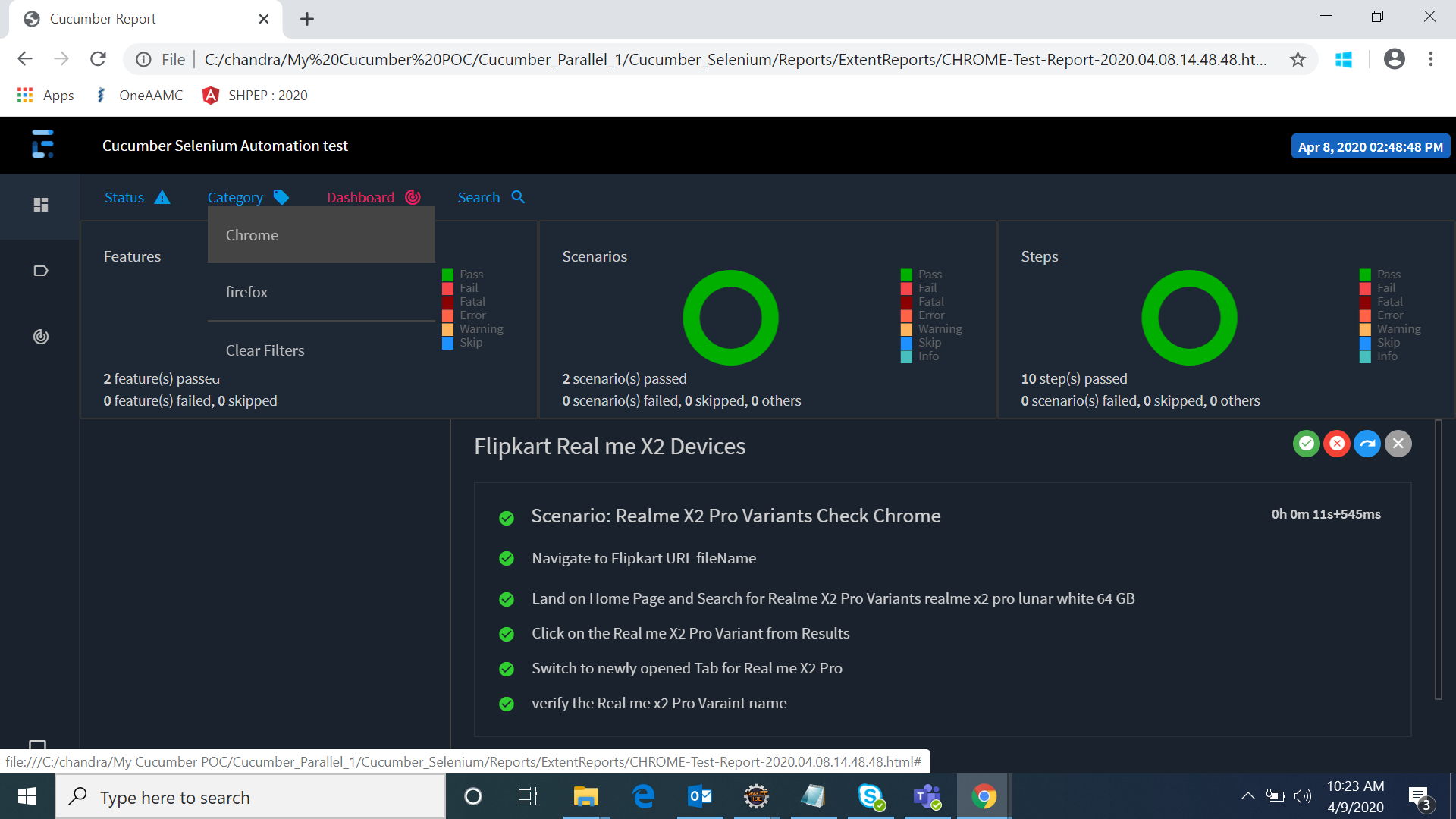This screenshot has width=1456, height=819.
Task: Switch to the Dashboard menu item
Action: (360, 197)
